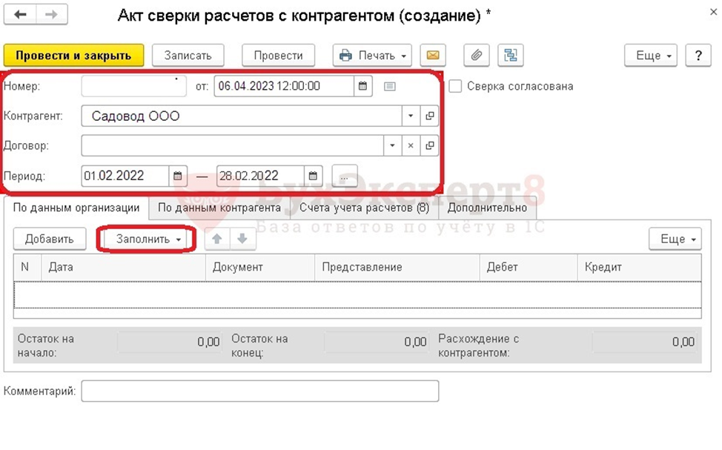The width and height of the screenshot is (722, 450).
Task: Move row up with the up arrow
Action: click(x=214, y=240)
